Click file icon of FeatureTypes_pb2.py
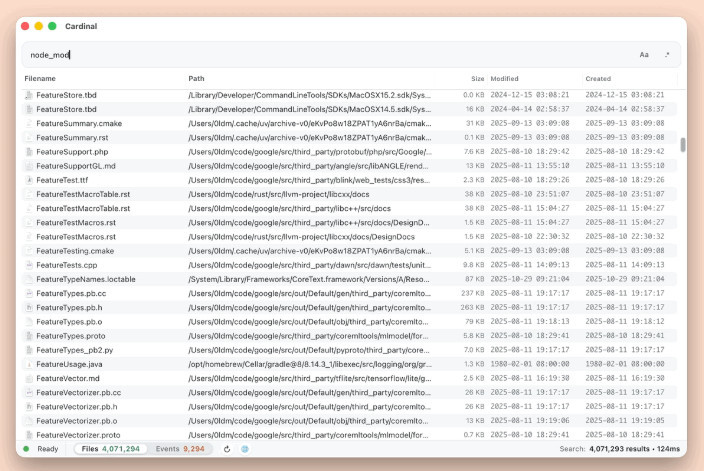Screen dimensions: 704x471 (29, 350)
